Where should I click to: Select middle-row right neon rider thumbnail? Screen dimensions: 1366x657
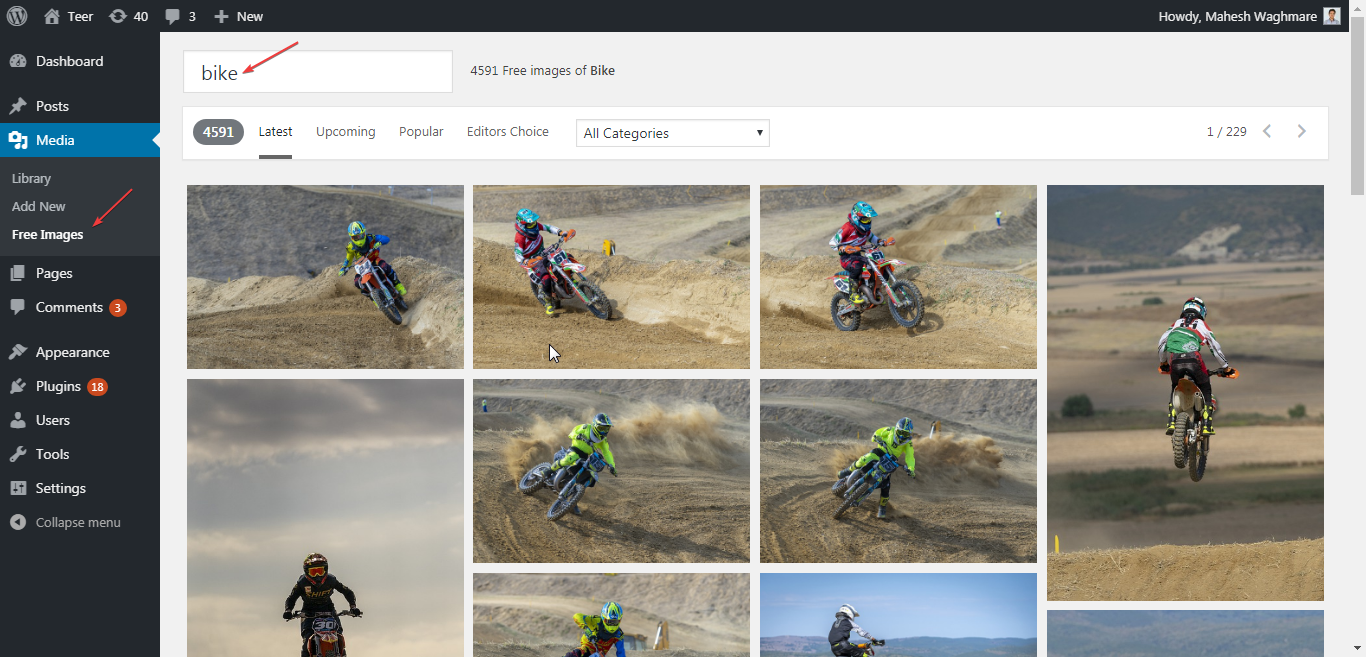point(898,471)
